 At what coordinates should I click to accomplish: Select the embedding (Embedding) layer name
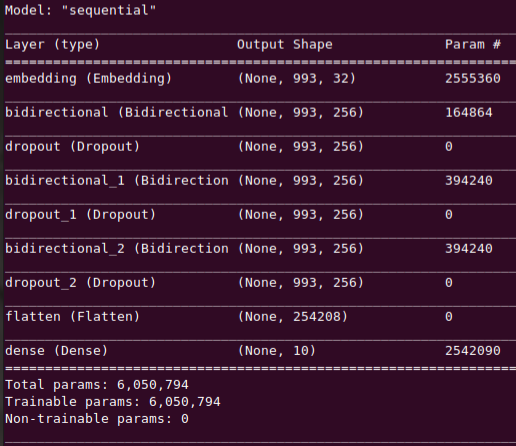point(88,79)
